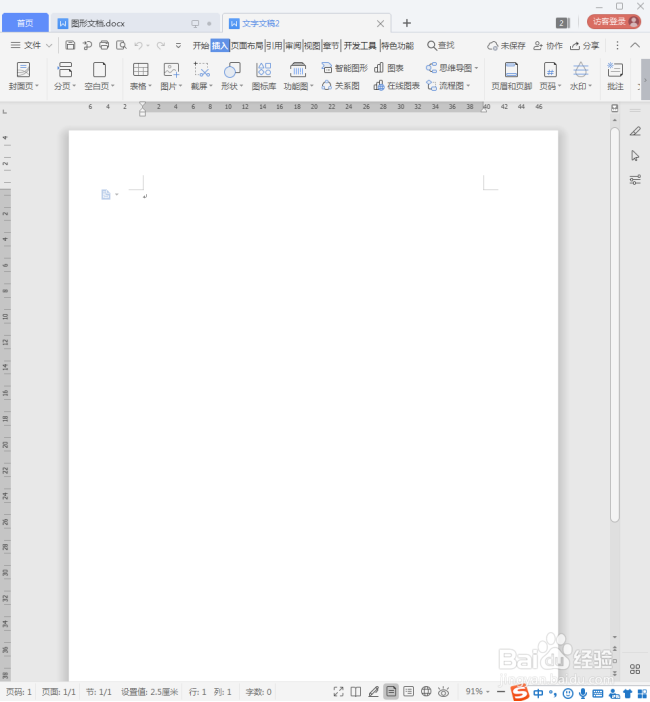This screenshot has width=650, height=702.
Task: Open the 审阅 ribbon tab
Action: [293, 46]
